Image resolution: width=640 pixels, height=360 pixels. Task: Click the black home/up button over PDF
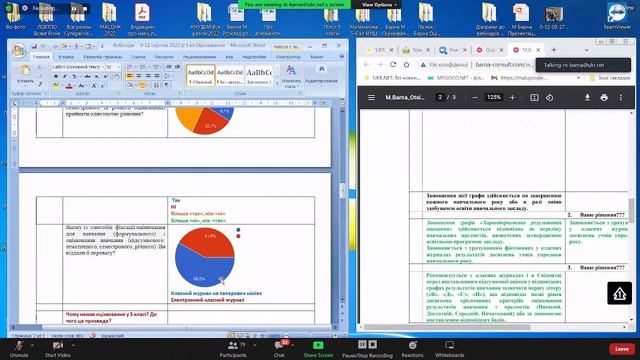pyautogui.click(x=619, y=293)
